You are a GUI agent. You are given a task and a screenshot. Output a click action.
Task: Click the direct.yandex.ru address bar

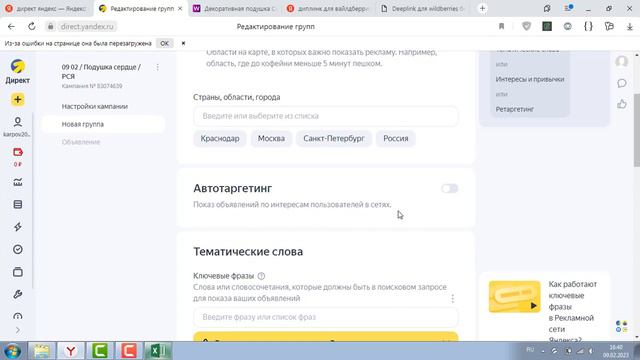coord(87,27)
